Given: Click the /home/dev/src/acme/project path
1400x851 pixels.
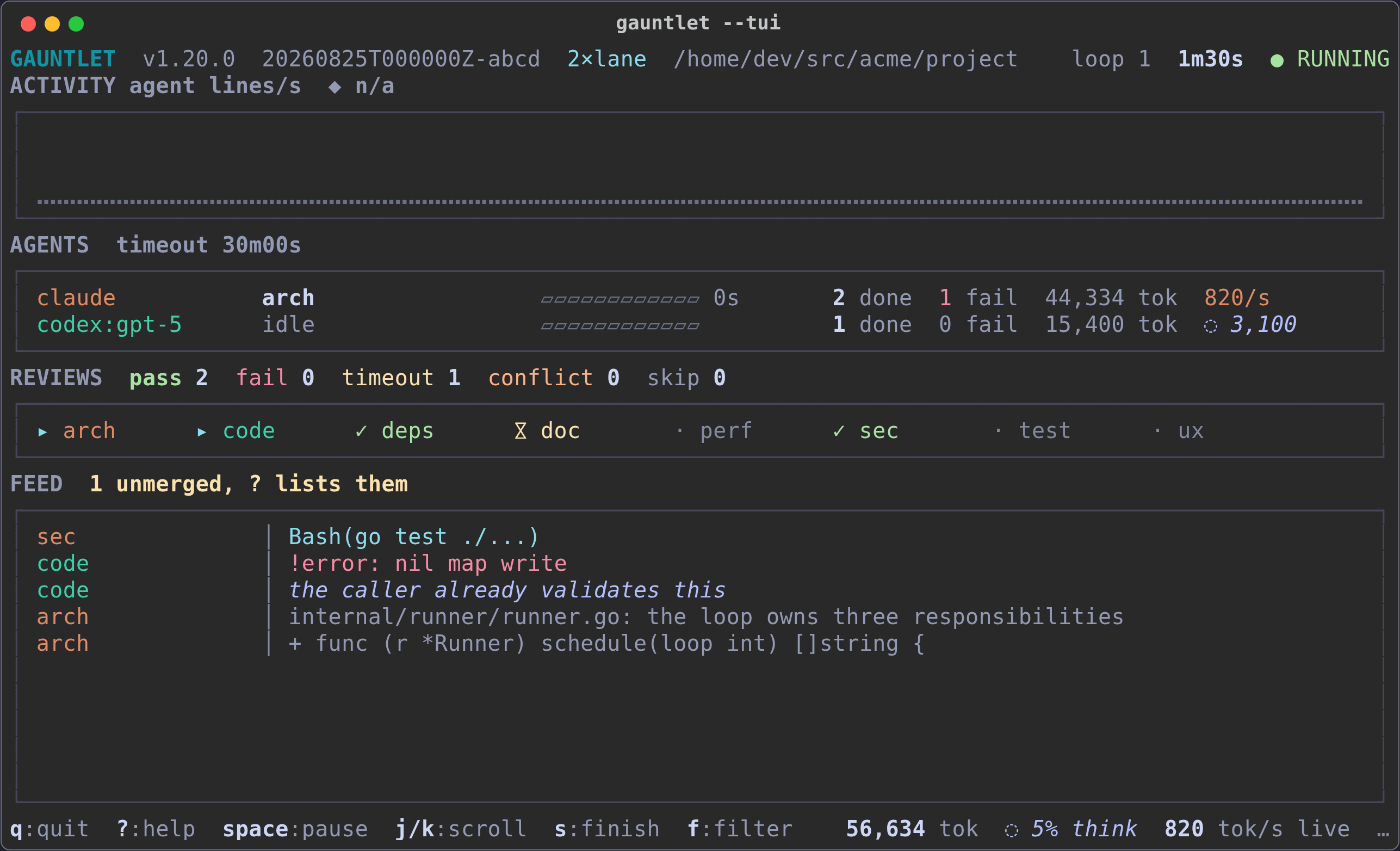Looking at the screenshot, I should (845, 60).
